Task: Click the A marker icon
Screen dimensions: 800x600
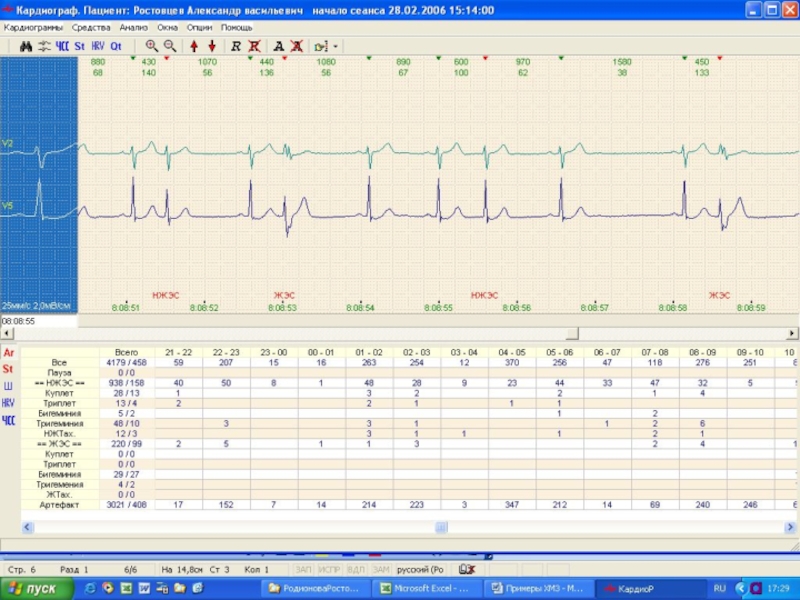Action: click(x=279, y=46)
